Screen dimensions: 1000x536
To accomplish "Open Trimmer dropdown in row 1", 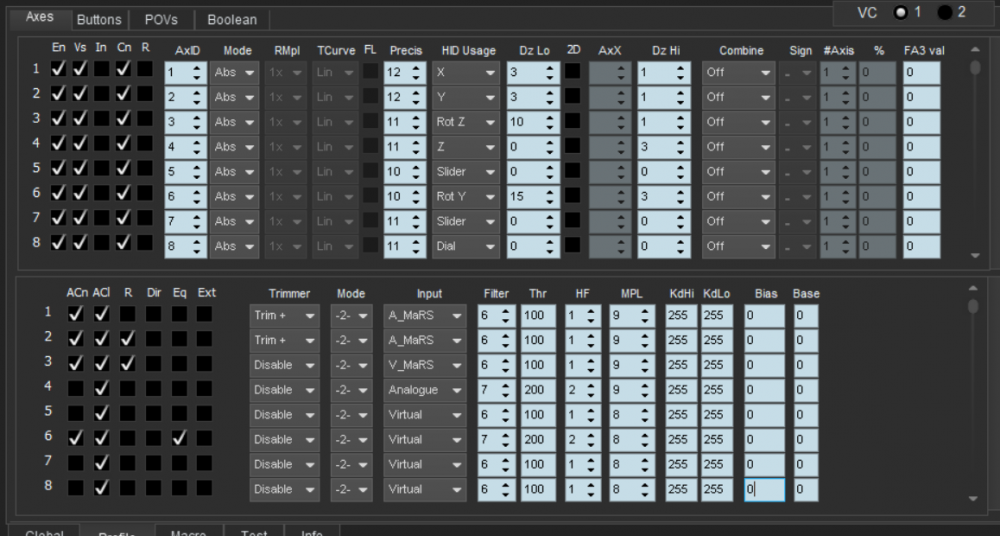I will pyautogui.click(x=284, y=315).
